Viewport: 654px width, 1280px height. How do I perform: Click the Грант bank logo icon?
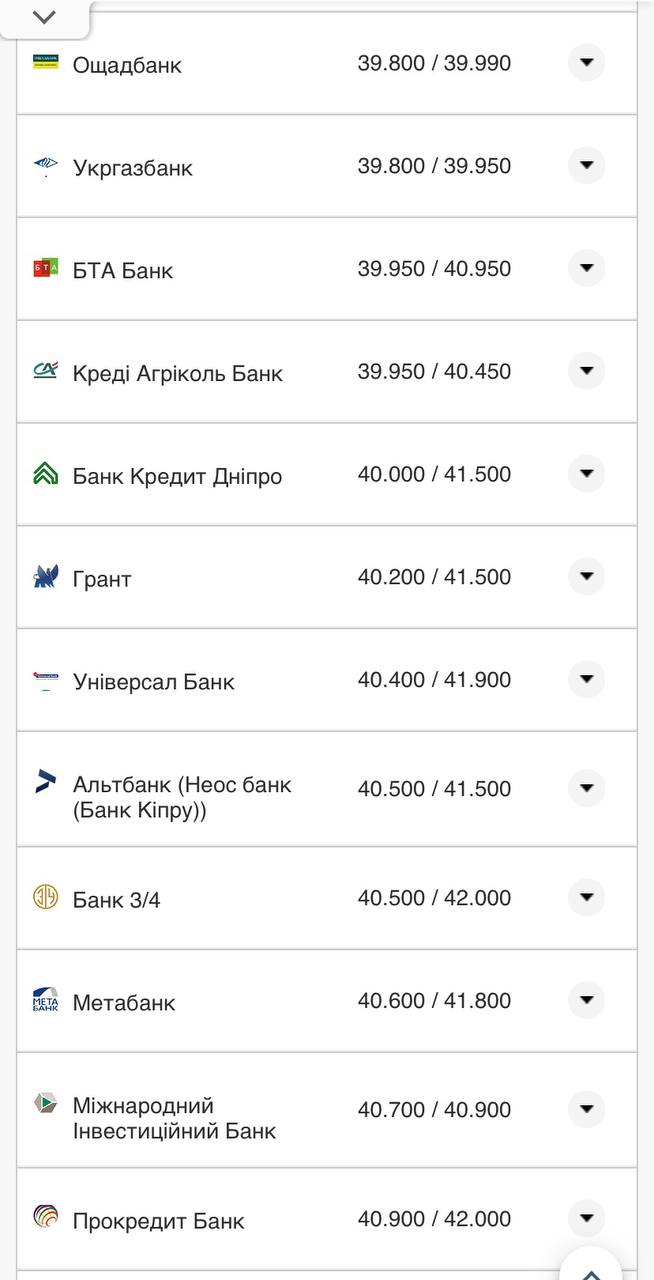(45, 577)
